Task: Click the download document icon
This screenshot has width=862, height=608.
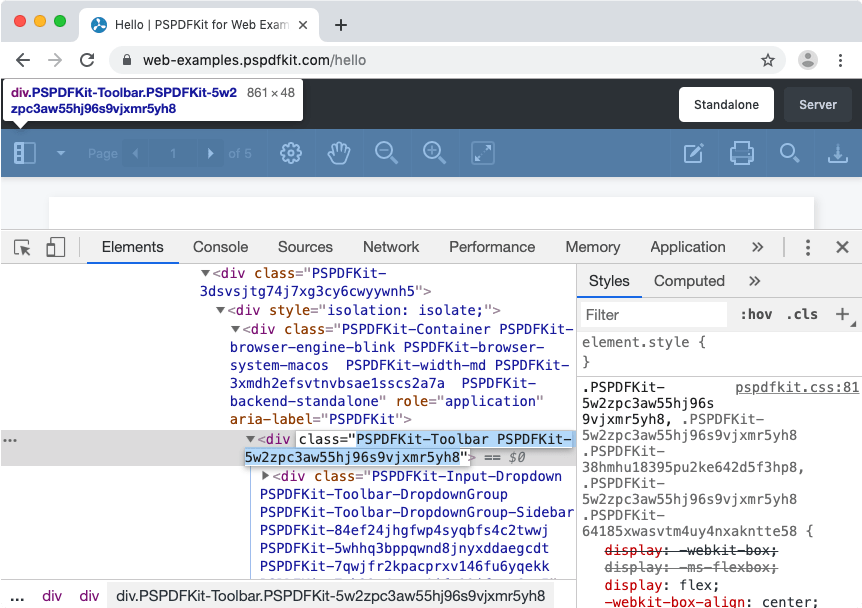Action: pos(838,153)
